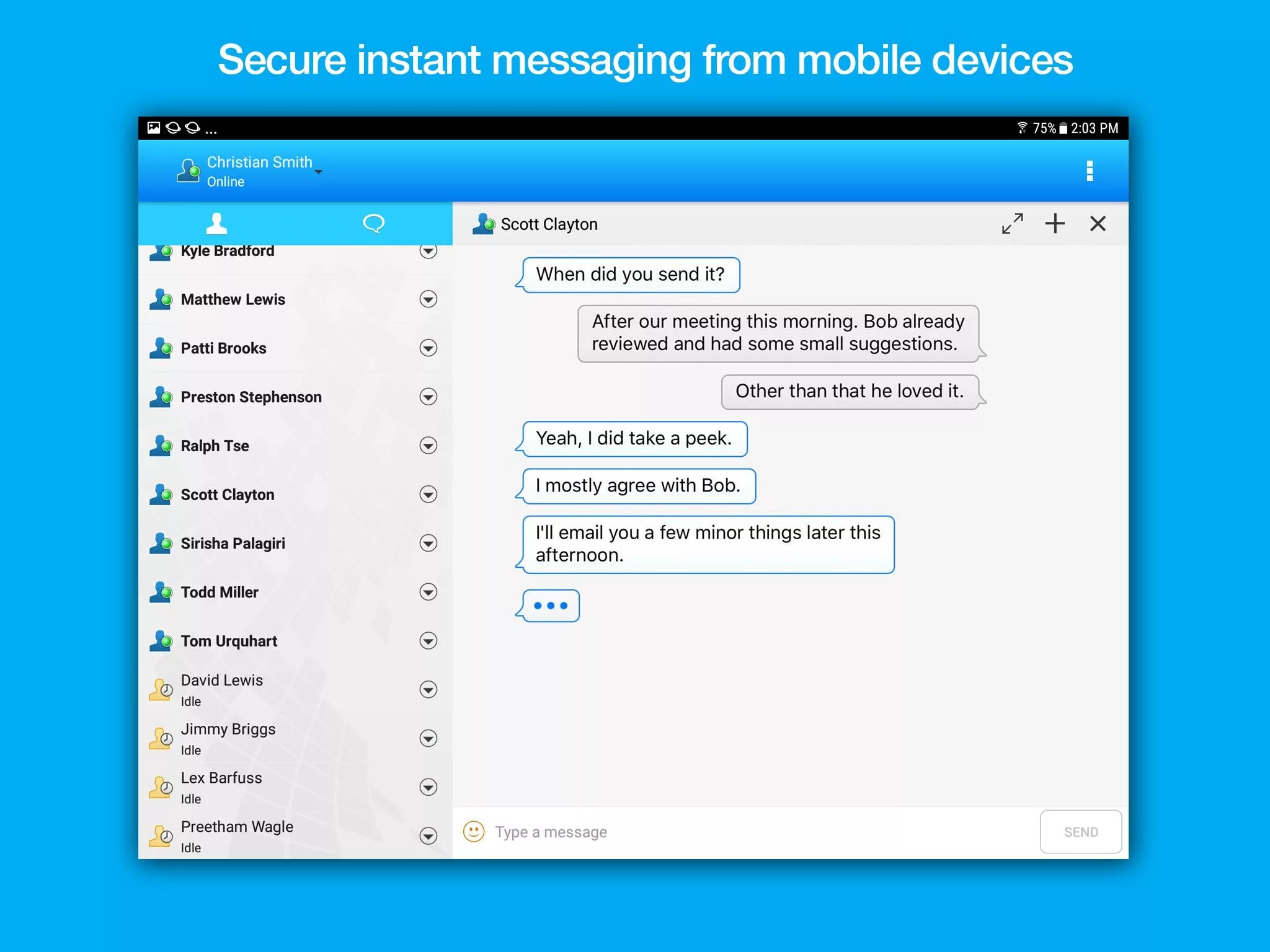Click the add new contact icon

pyautogui.click(x=1055, y=222)
